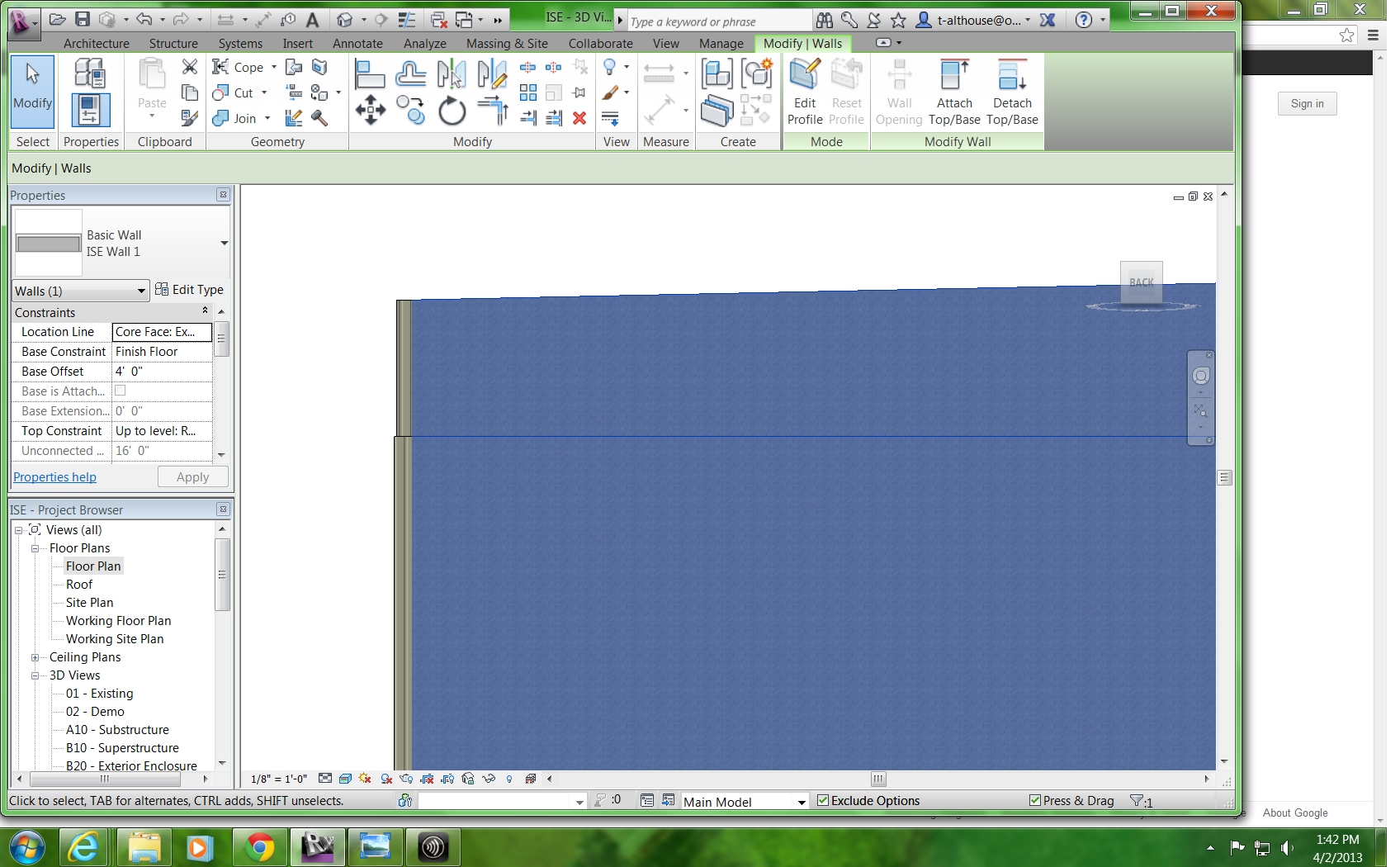The height and width of the screenshot is (867, 1400).
Task: Open Internet Explorer from the taskbar
Action: click(x=84, y=847)
